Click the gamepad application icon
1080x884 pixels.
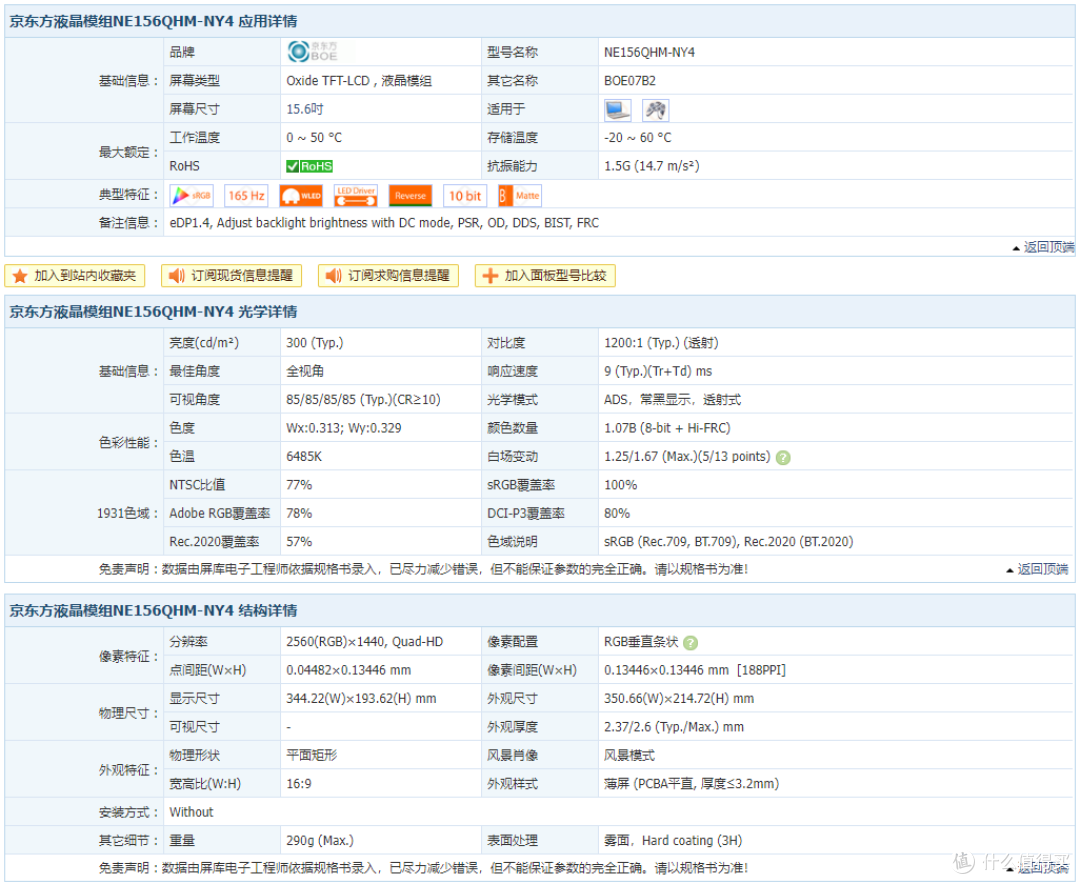(655, 110)
